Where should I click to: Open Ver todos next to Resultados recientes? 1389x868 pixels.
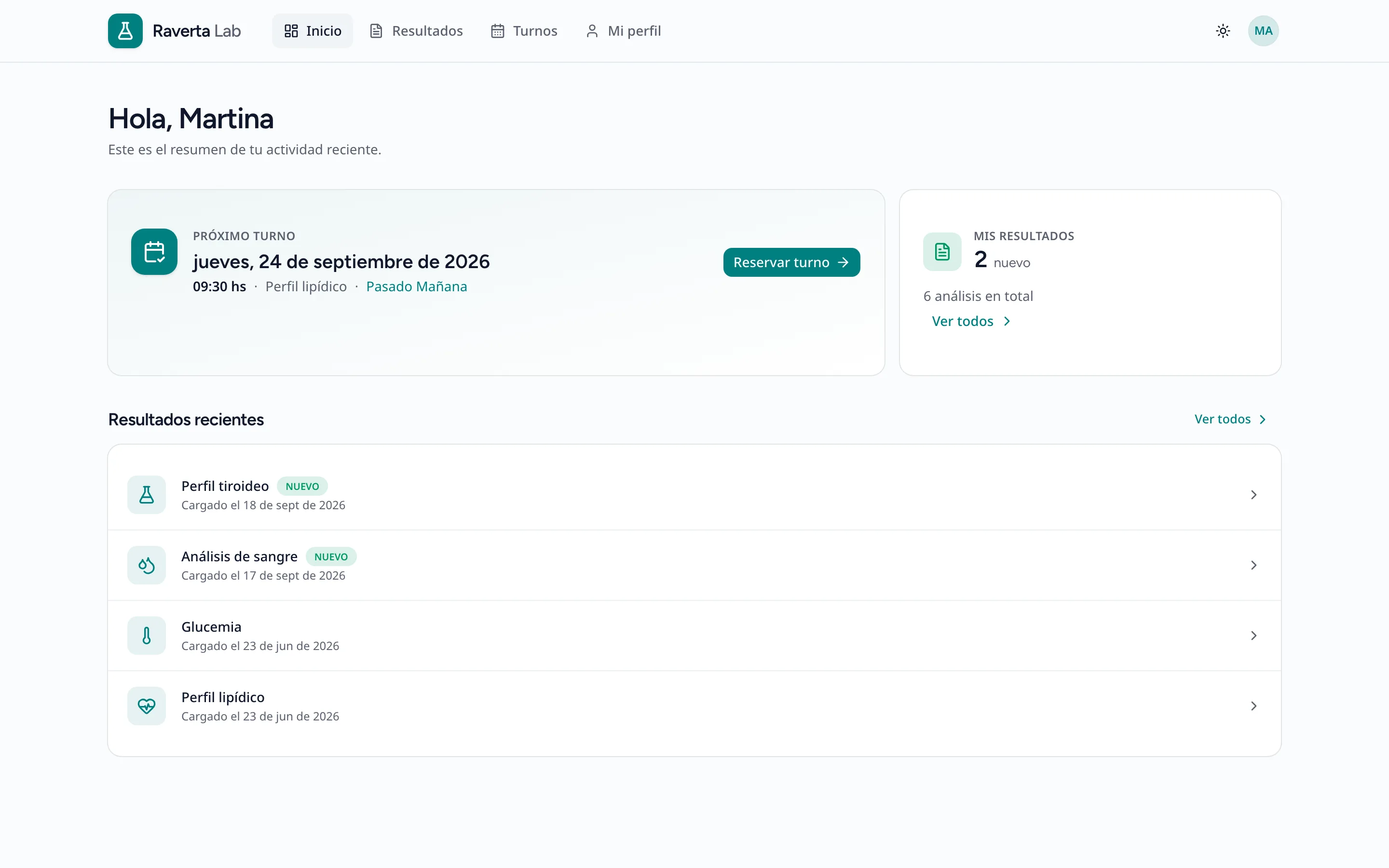coord(1230,420)
